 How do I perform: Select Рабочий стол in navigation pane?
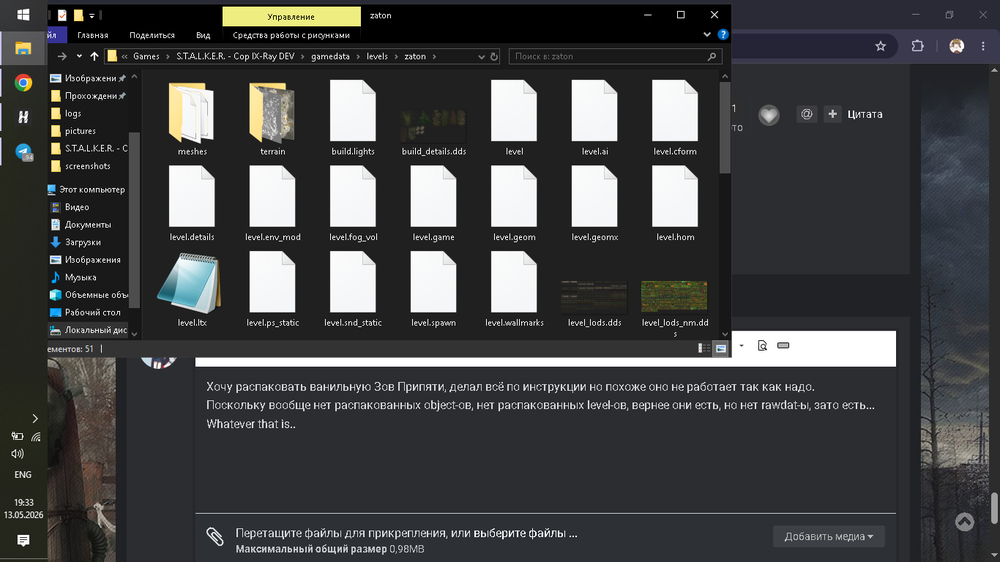(92, 312)
